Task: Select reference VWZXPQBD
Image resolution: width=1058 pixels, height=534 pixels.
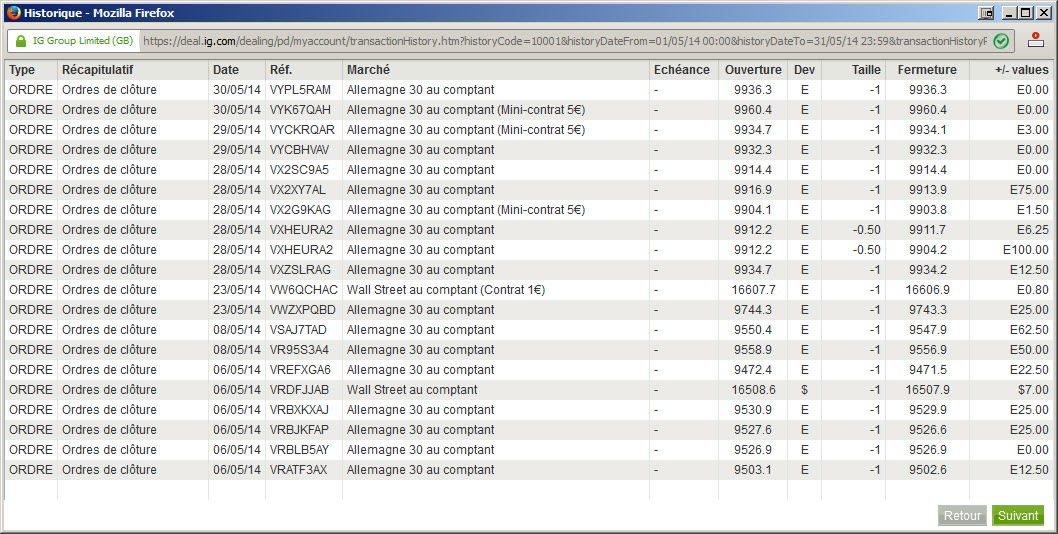Action: [x=303, y=310]
